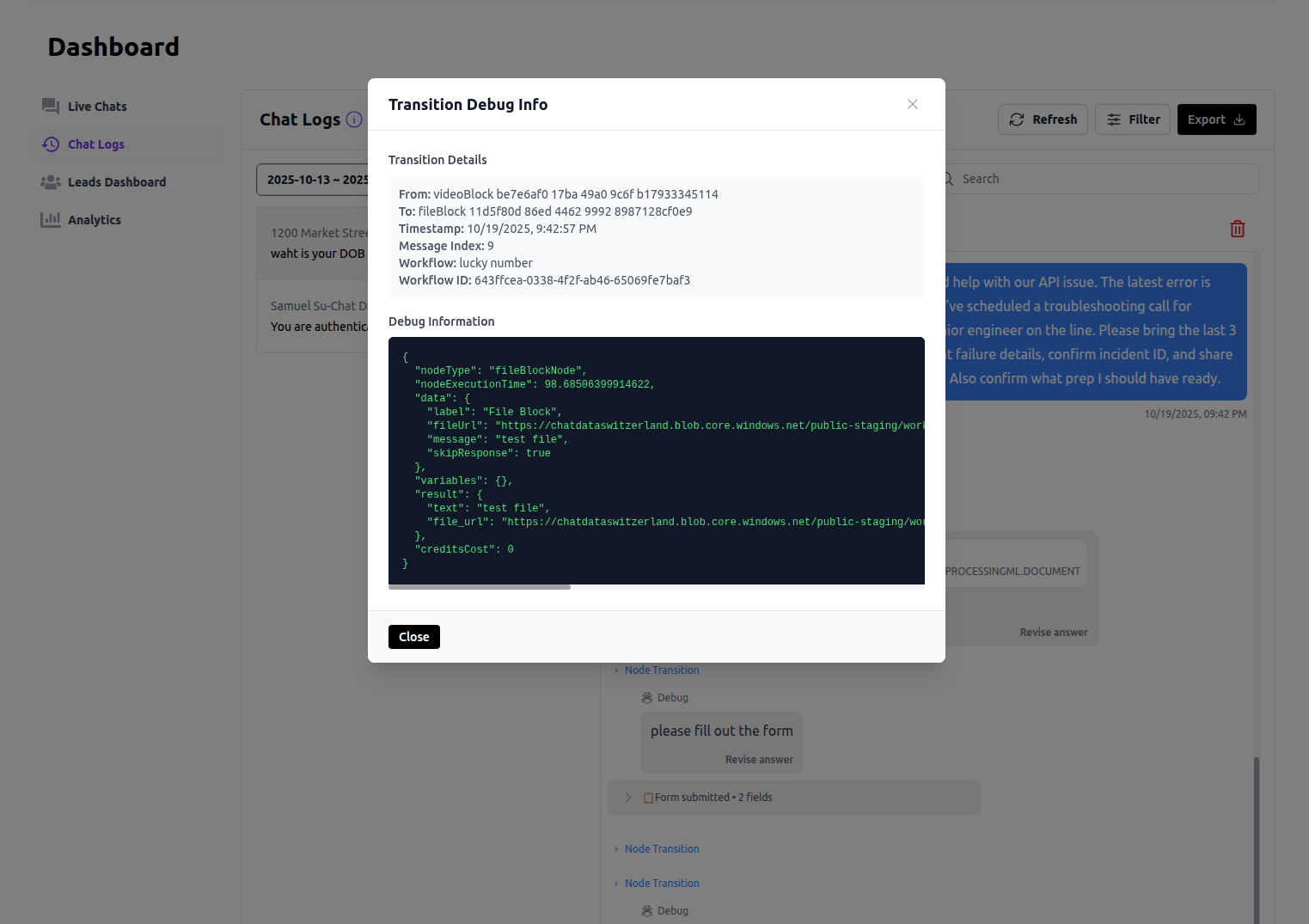Open the date range picker
Screen dimensions: 1309x924
point(315,180)
